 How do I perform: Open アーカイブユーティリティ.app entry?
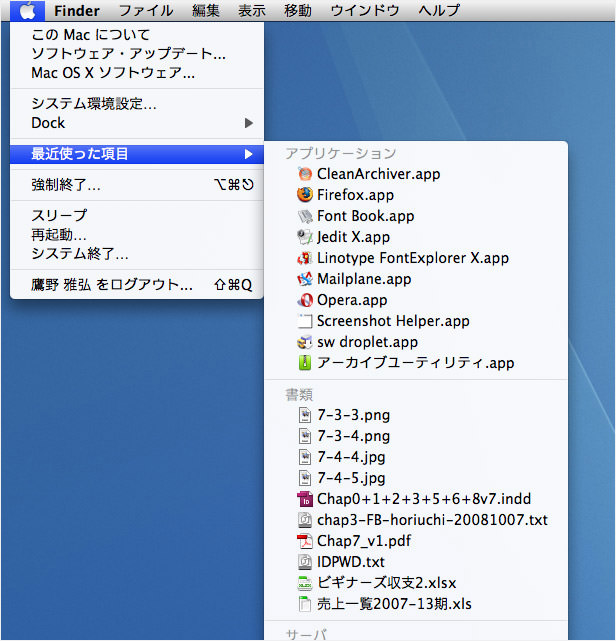tap(416, 363)
